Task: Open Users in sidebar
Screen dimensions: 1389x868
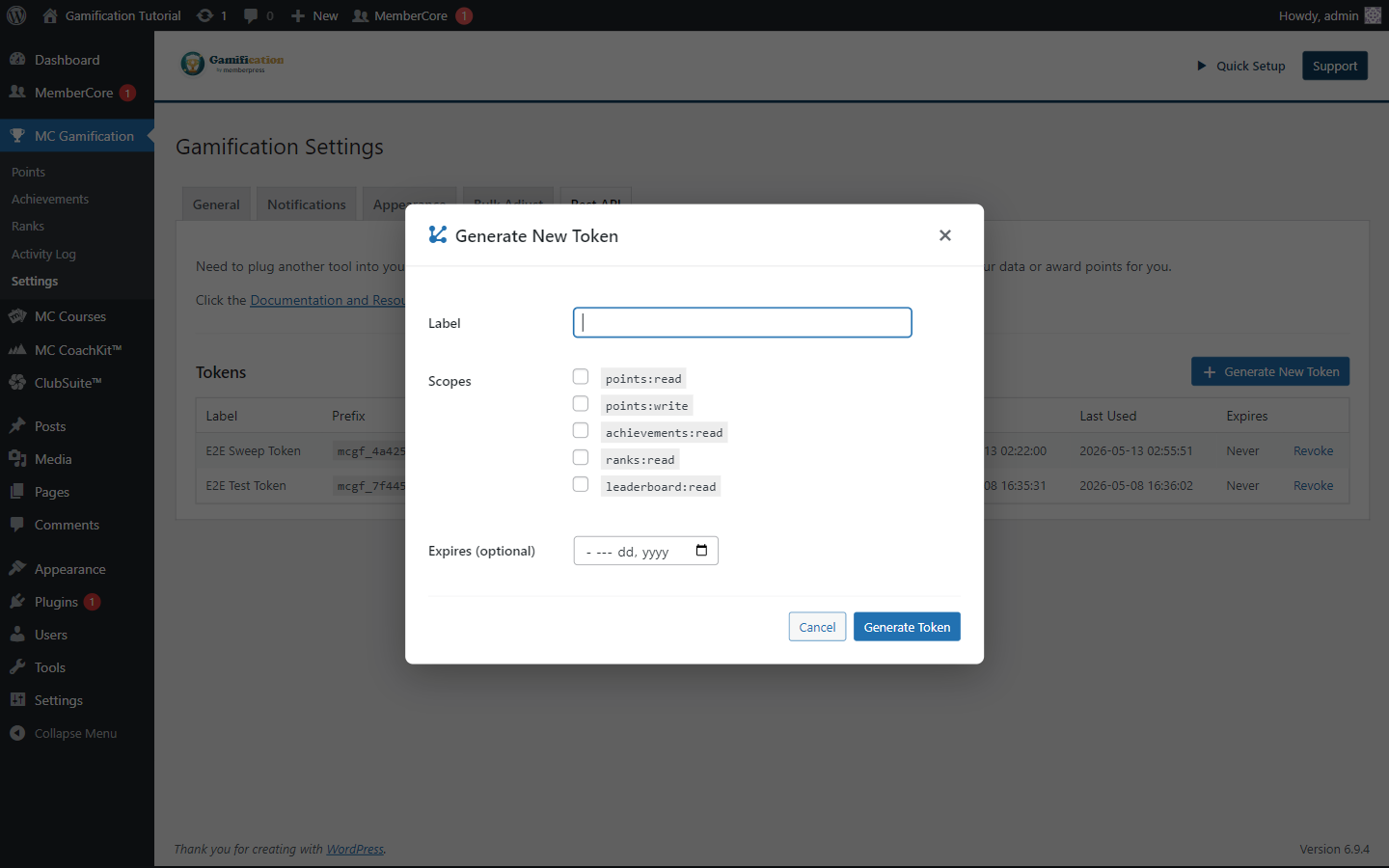Action: coord(77,635)
